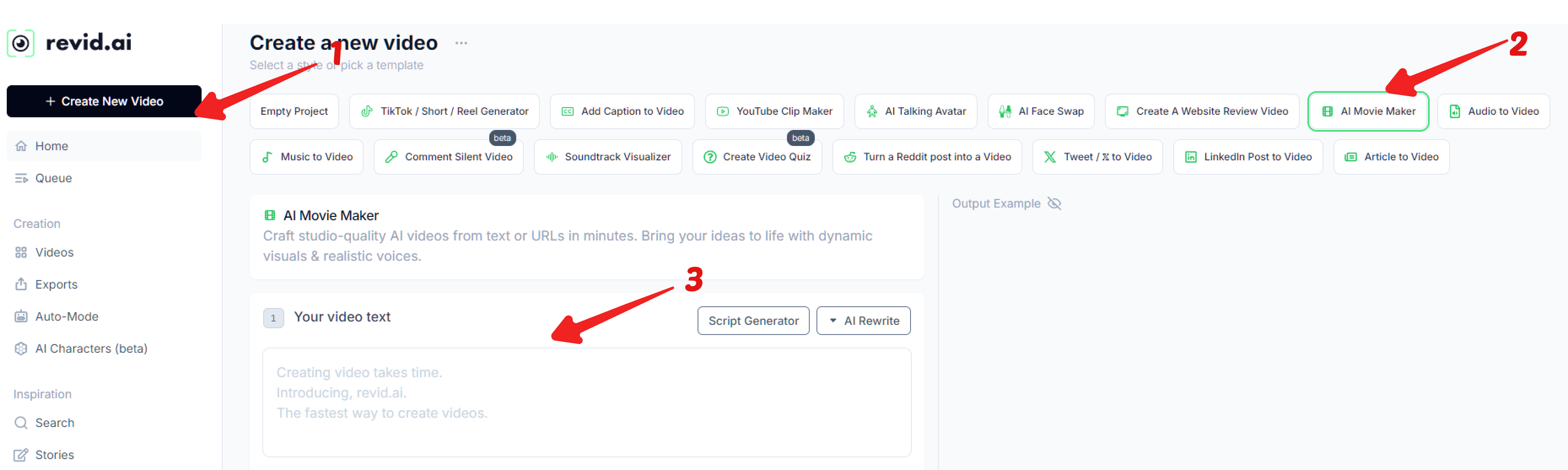Click the AI Characters icon
Image resolution: width=1568 pixels, height=470 pixels.
(22, 349)
